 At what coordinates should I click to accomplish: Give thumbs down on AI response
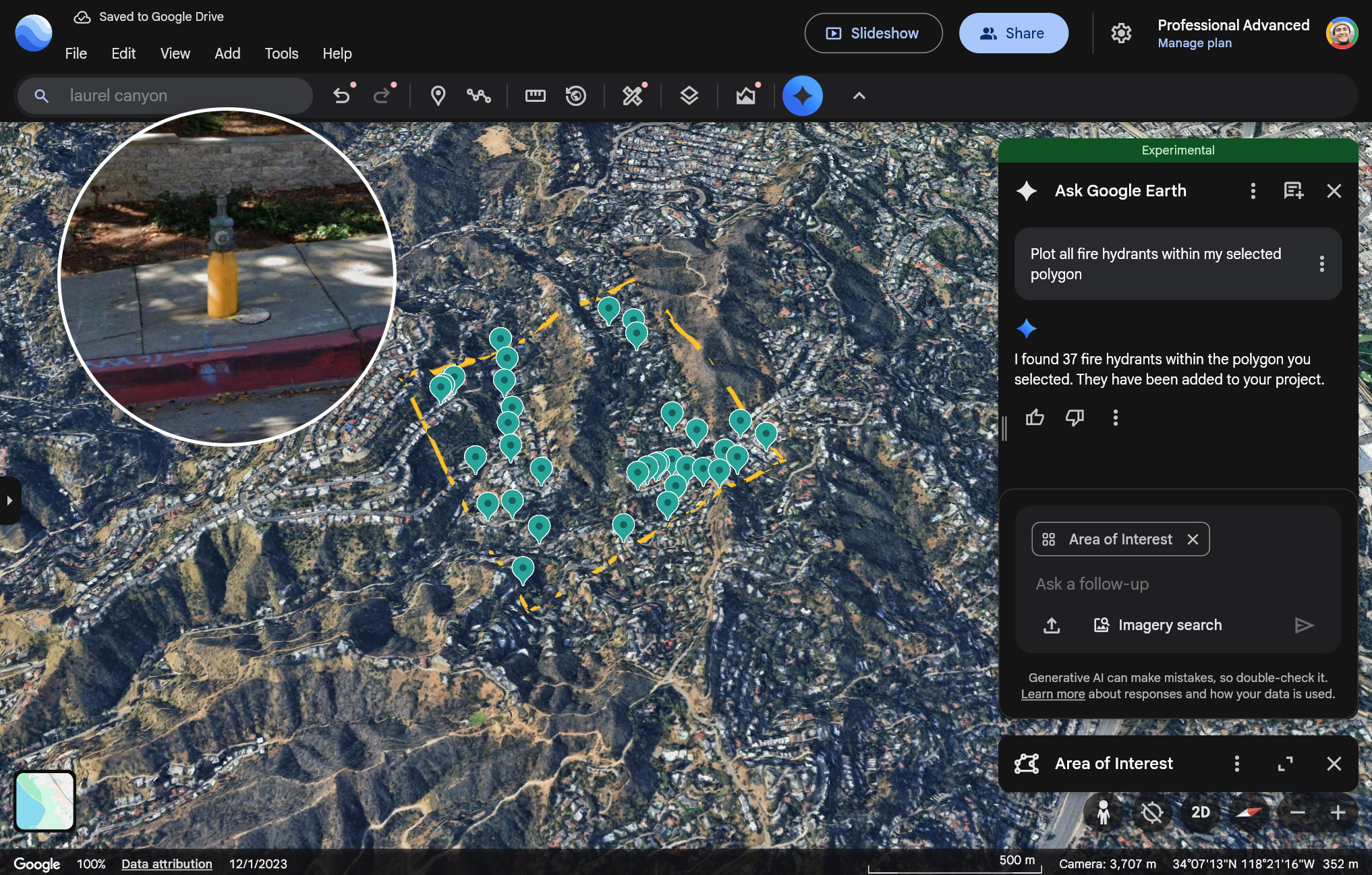1075,418
